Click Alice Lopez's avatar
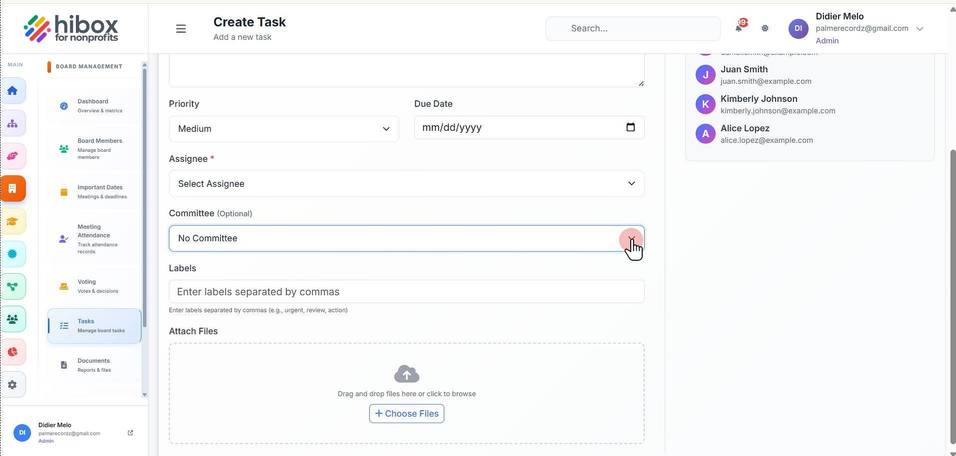The width and height of the screenshot is (956, 456). tap(705, 134)
